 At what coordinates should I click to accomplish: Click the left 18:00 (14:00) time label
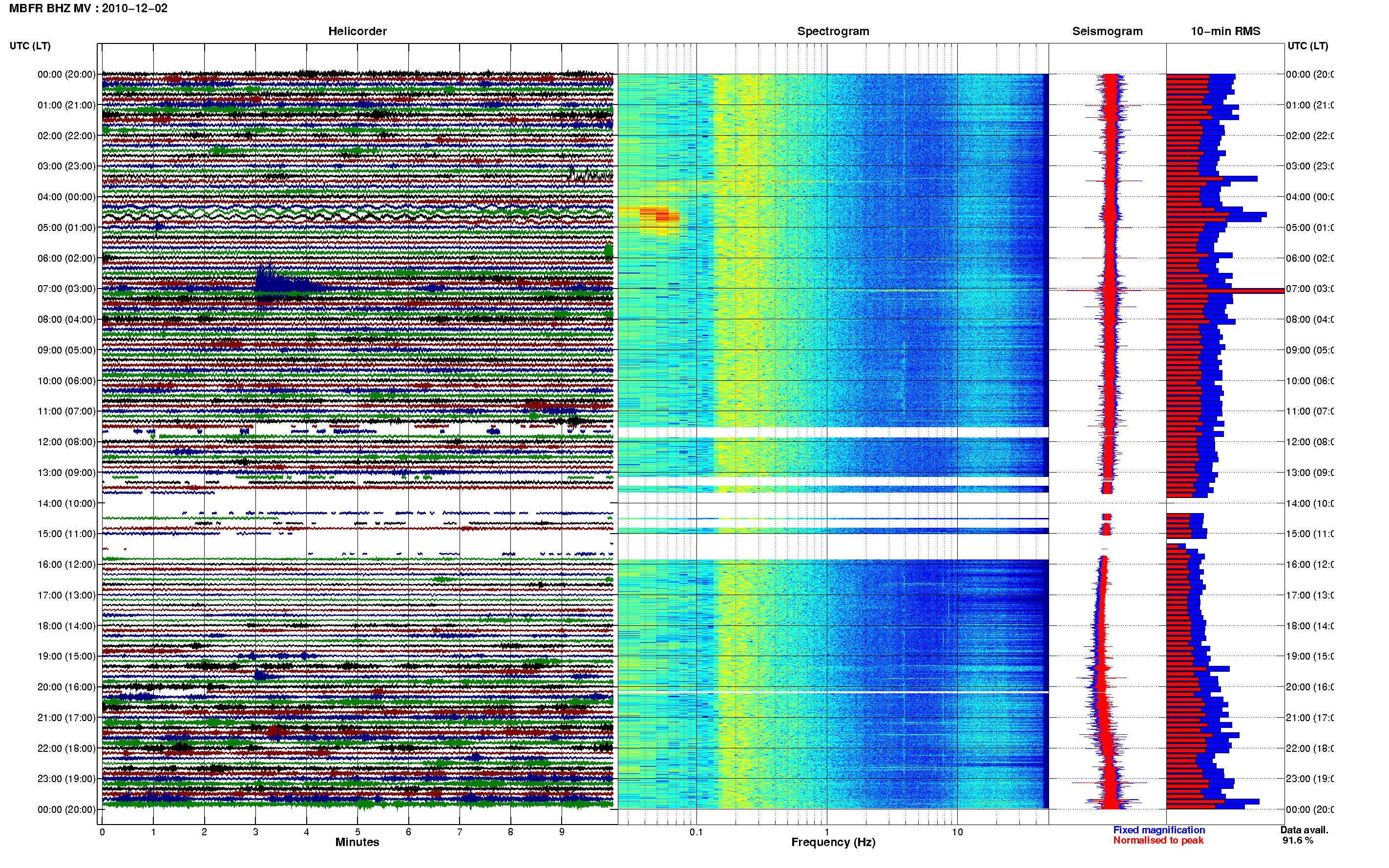(66, 626)
